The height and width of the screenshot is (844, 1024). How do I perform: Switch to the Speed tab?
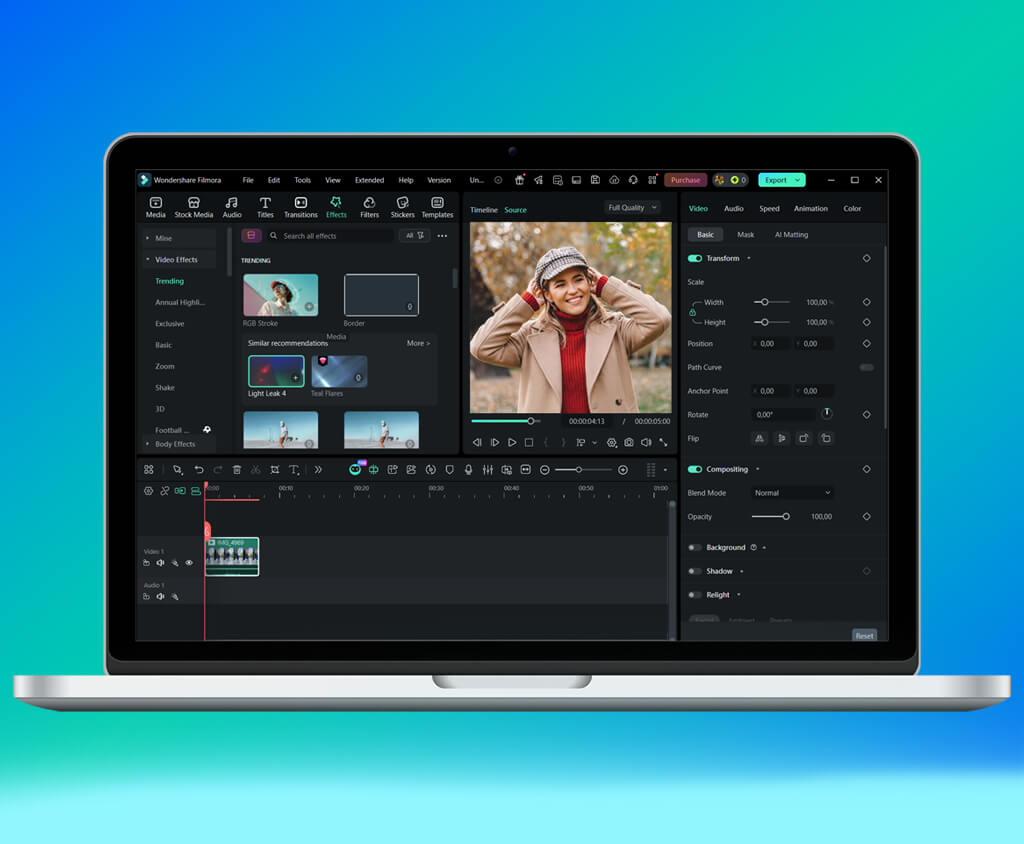[x=769, y=208]
